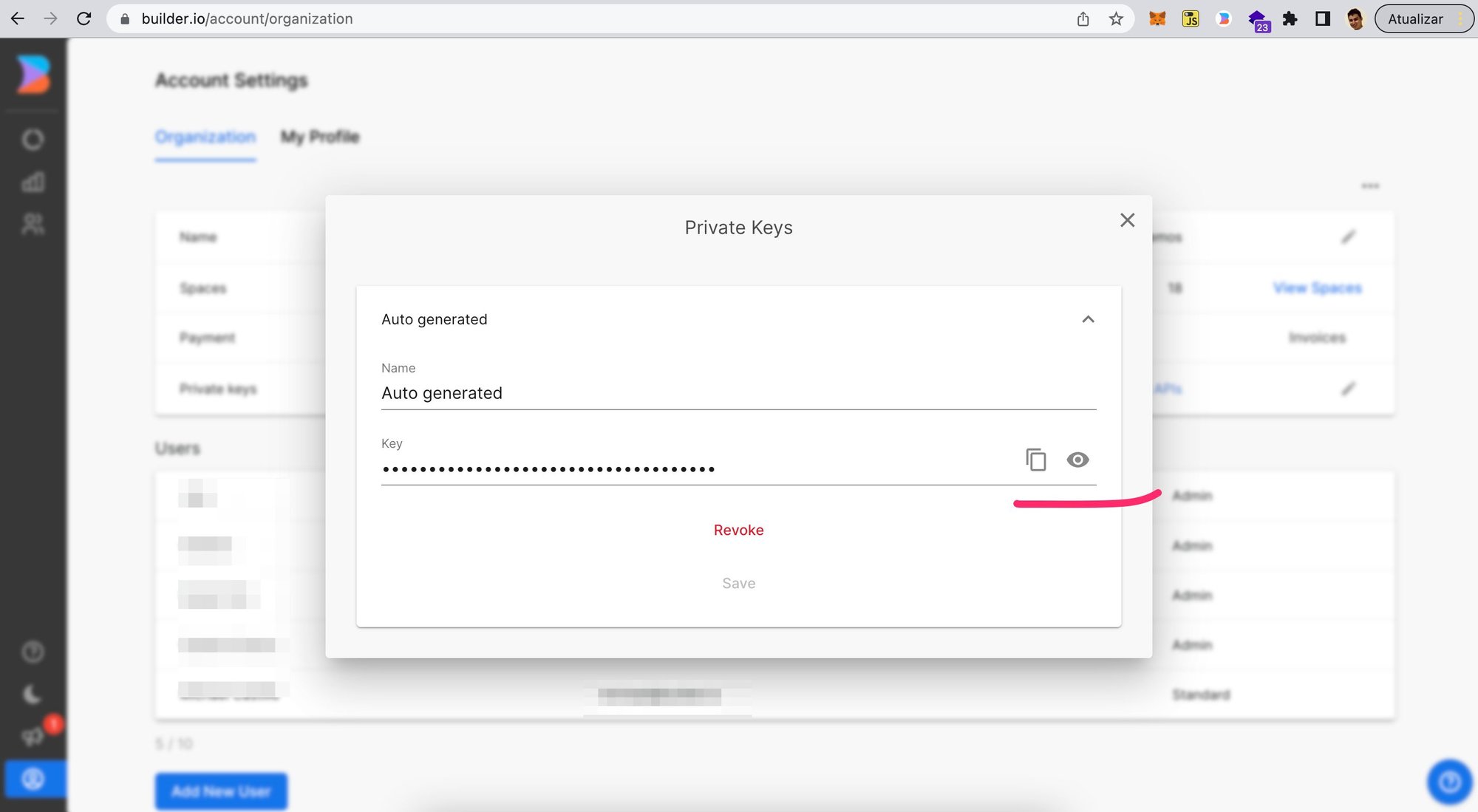
Task: Open the My Profile tab
Action: (319, 137)
